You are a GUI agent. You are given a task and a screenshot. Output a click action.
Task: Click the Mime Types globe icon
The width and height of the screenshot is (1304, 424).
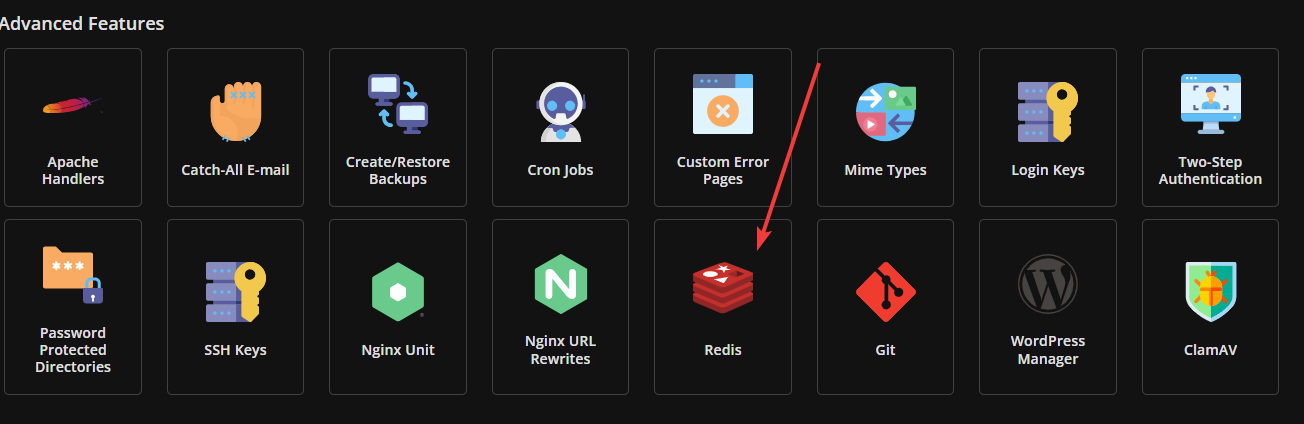pos(885,110)
